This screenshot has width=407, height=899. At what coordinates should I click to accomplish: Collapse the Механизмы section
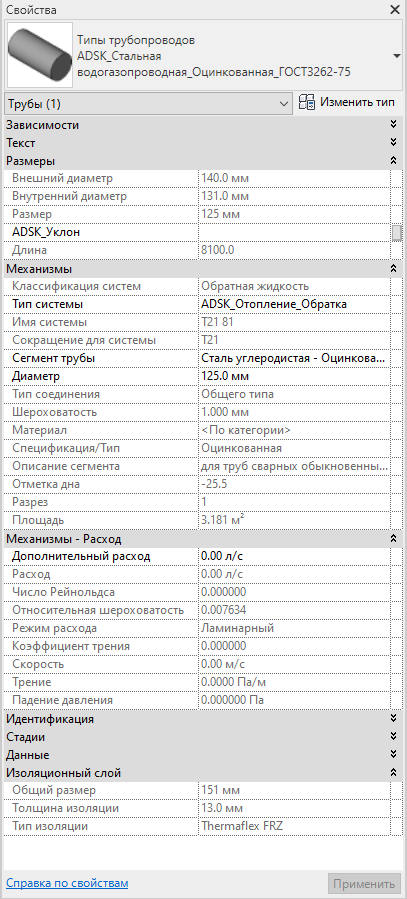[393, 268]
